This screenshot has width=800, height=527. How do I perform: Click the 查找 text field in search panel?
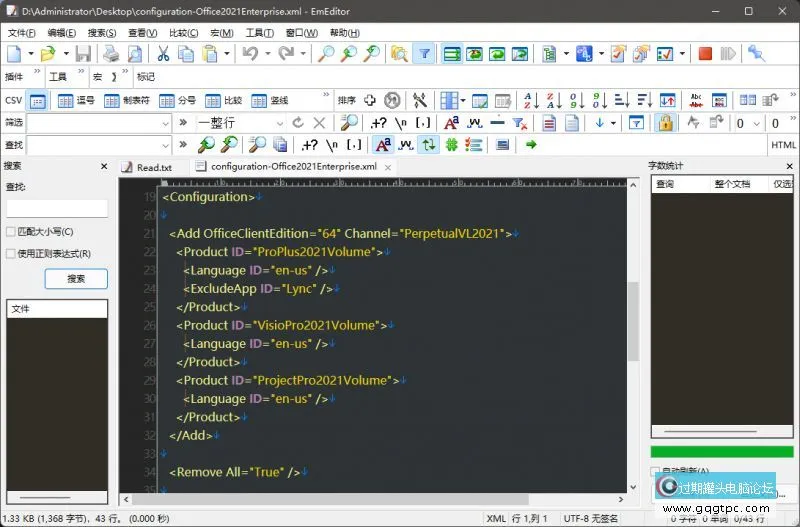click(57, 208)
